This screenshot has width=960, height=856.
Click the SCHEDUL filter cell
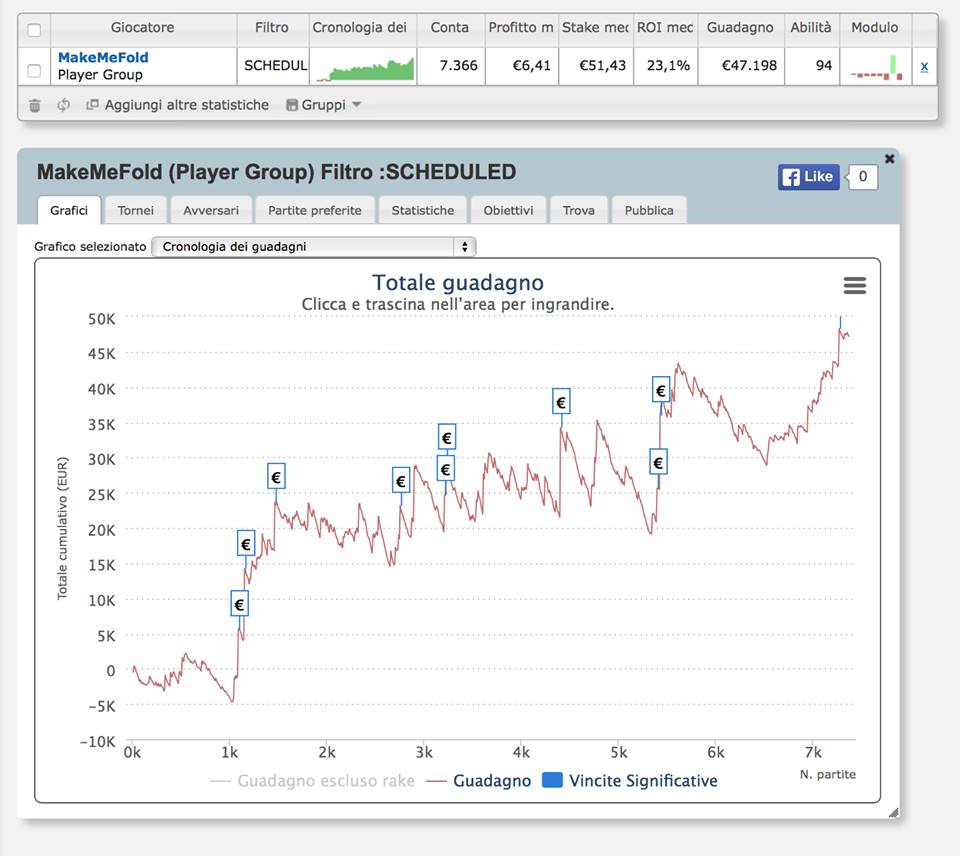click(x=274, y=66)
